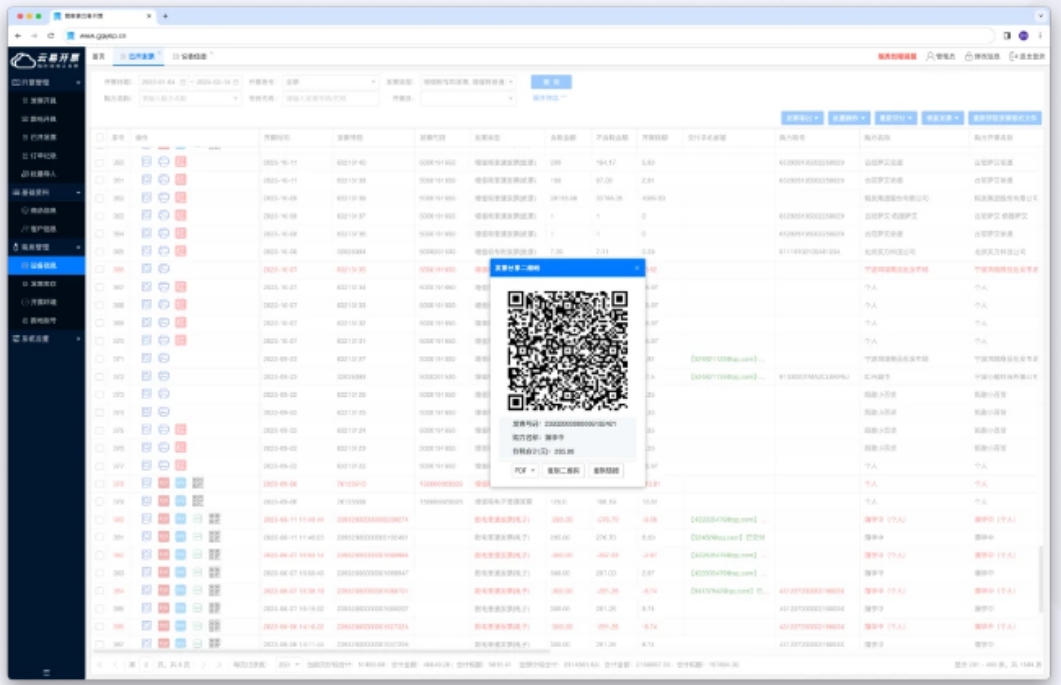Check the checkbox for row 374
Screen dimensions: 1061x685
[x=99, y=412]
